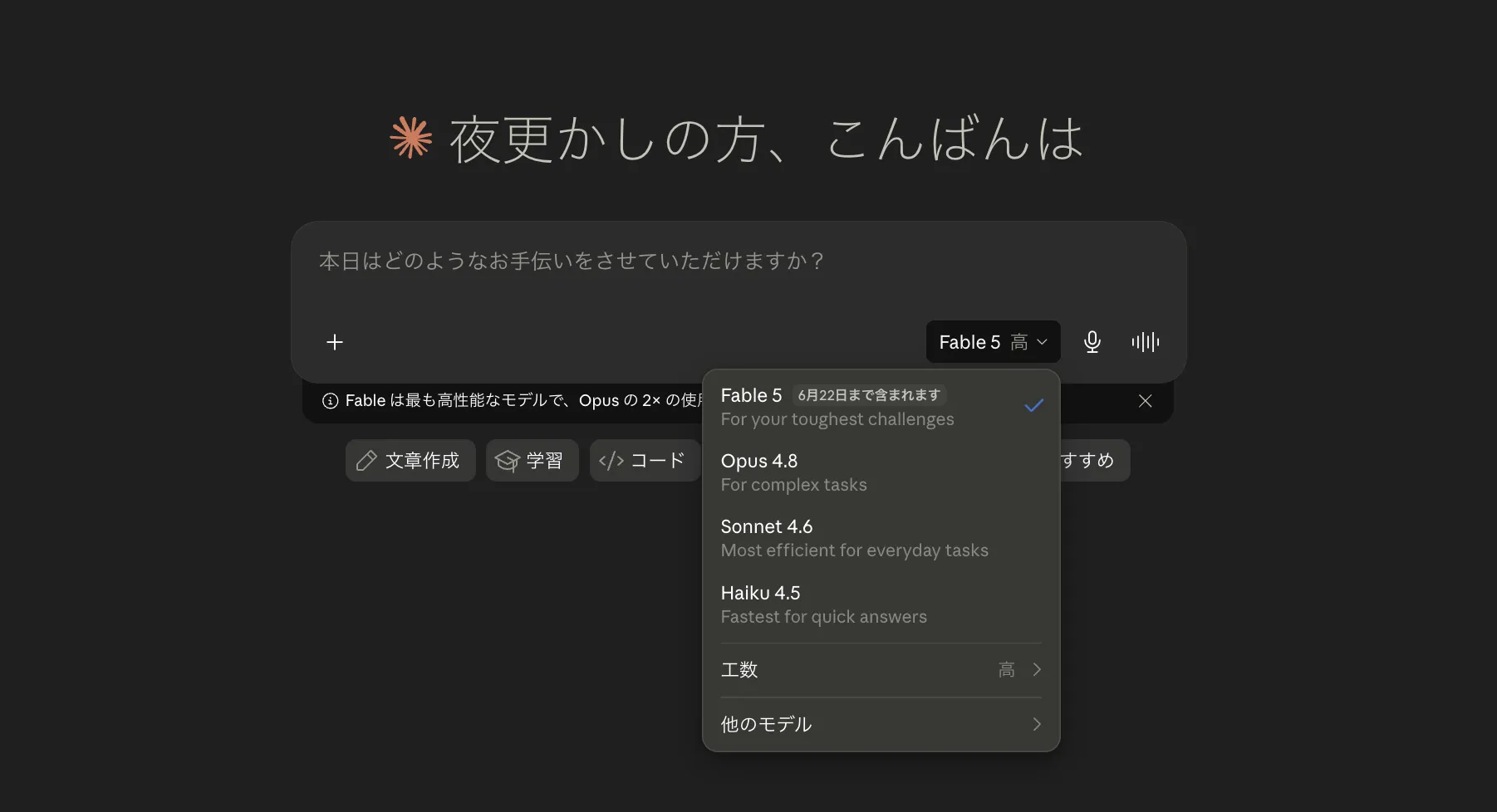
Task: Click the info icon in Fable banner
Action: tap(330, 401)
